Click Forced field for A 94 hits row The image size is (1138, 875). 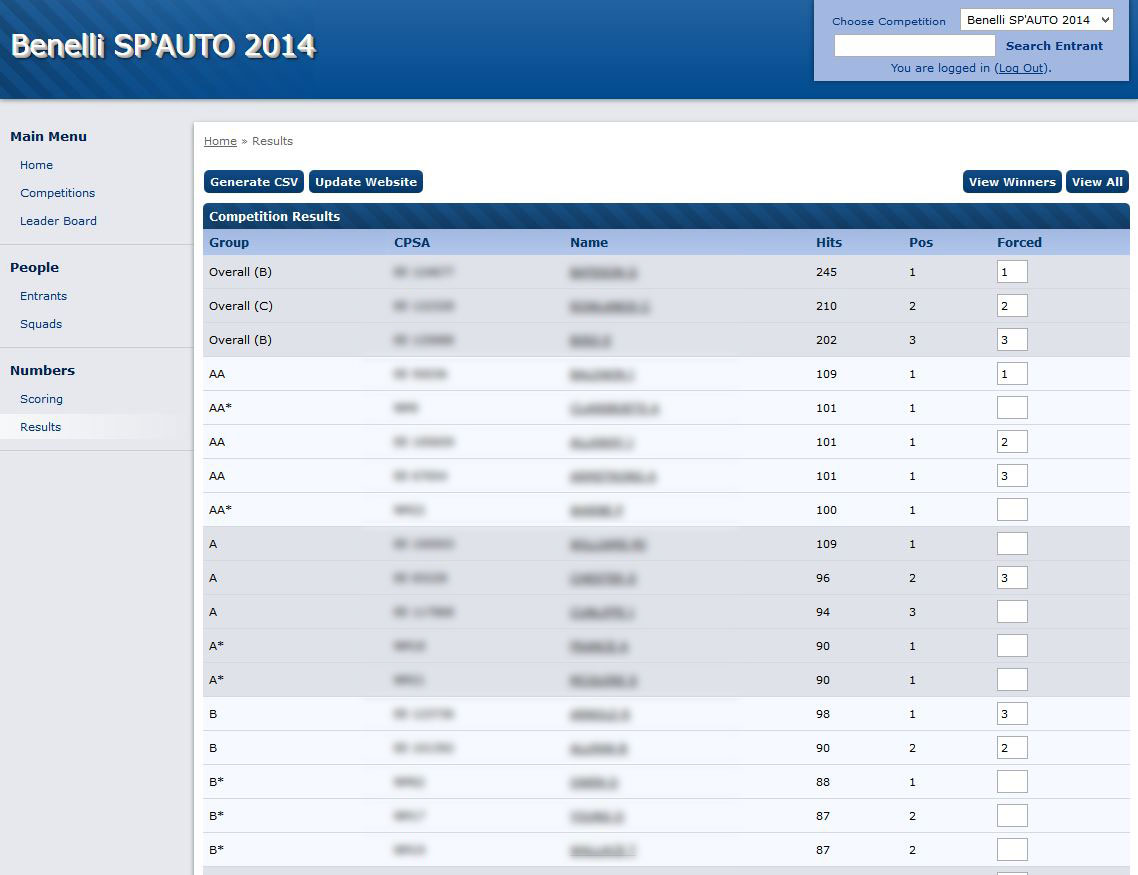tap(1012, 612)
